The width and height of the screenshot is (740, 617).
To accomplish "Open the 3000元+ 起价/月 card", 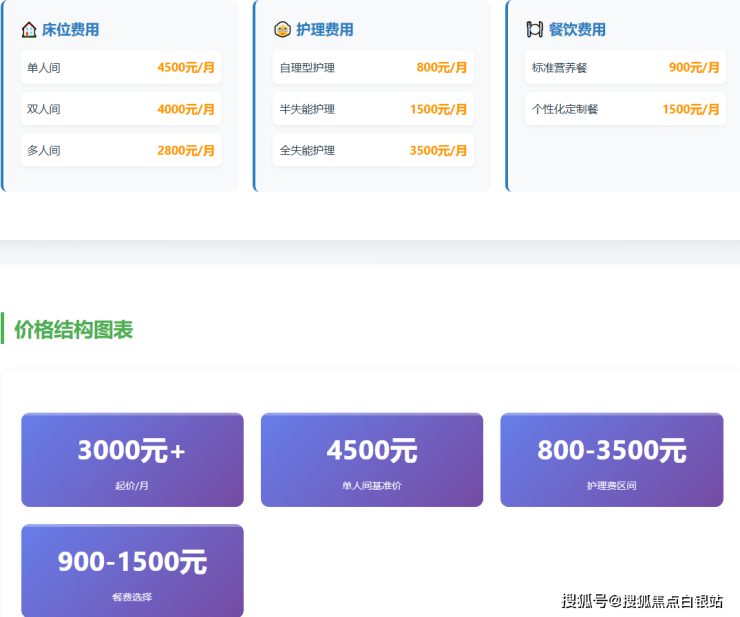I will tap(132, 460).
